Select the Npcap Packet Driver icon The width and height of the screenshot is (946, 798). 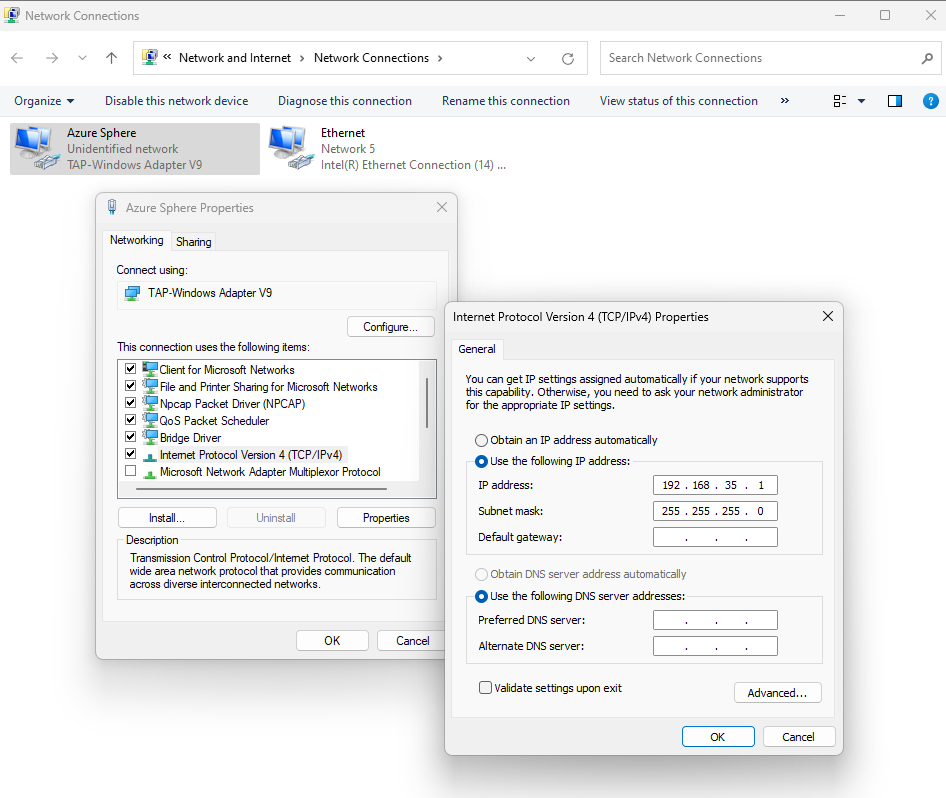(x=150, y=403)
